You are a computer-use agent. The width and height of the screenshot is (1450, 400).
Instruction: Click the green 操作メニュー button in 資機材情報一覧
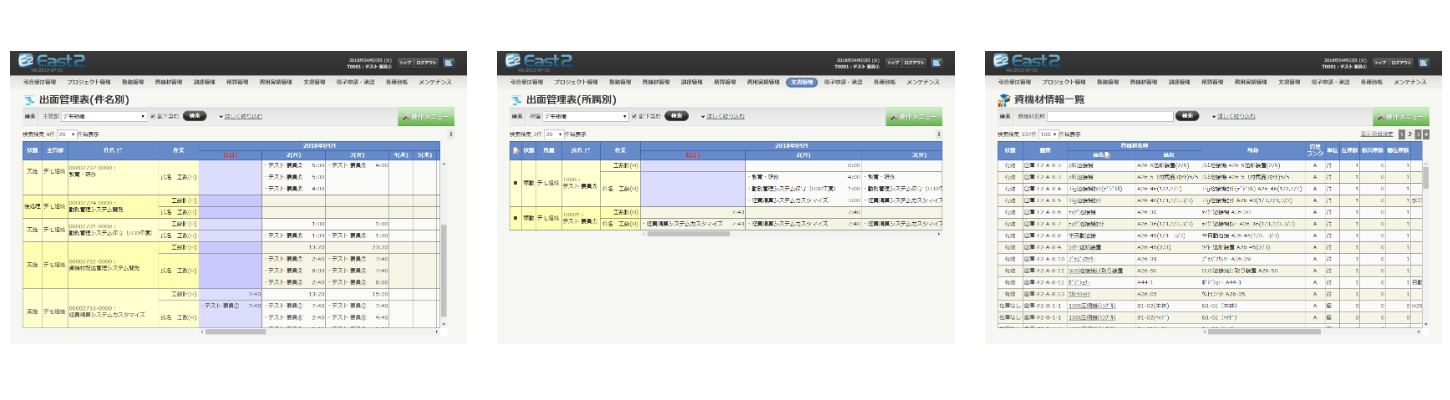[x=1399, y=117]
